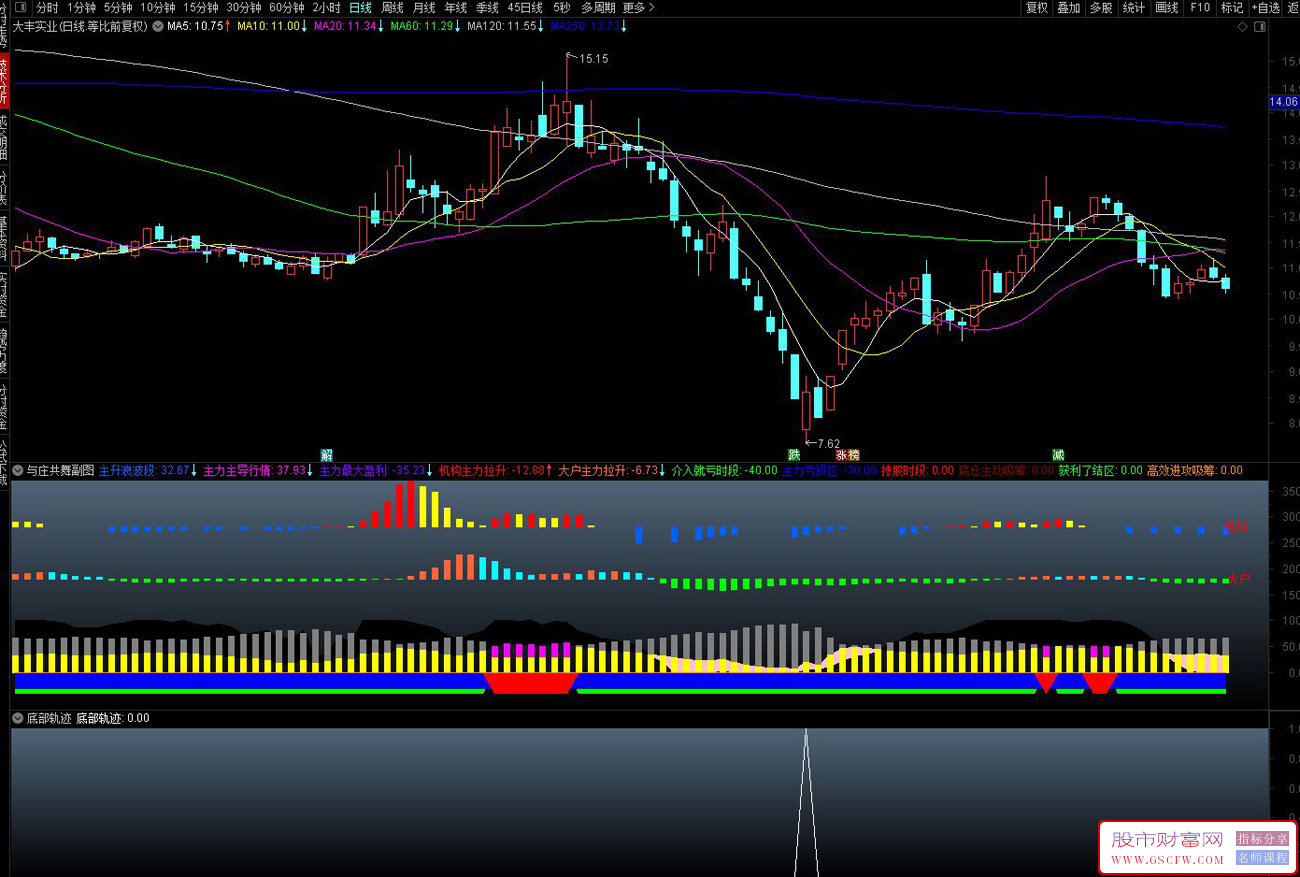Click the 跌 marker near the 7.62 low

click(793, 455)
